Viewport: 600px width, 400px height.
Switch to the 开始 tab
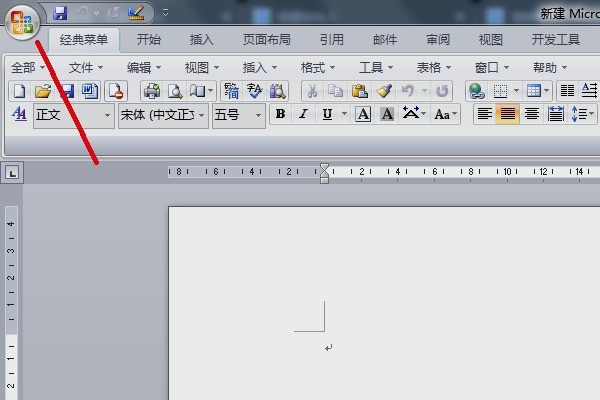pos(149,40)
